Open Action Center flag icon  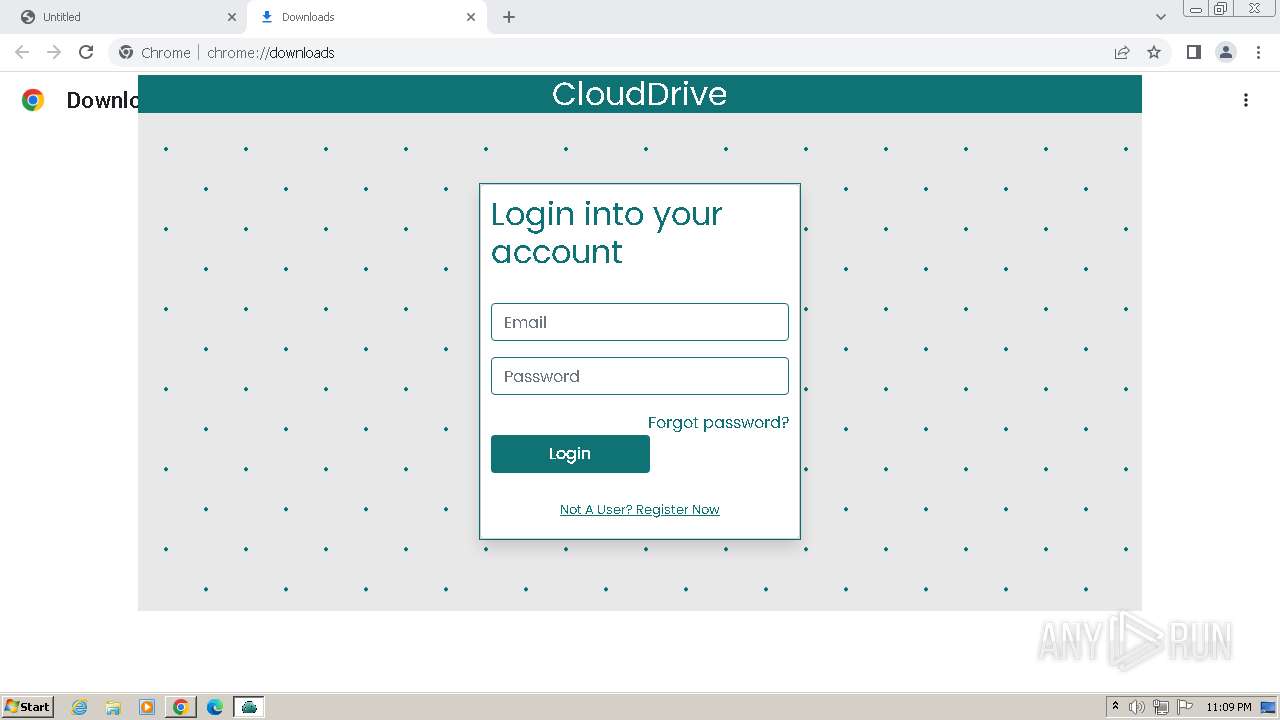1185,707
